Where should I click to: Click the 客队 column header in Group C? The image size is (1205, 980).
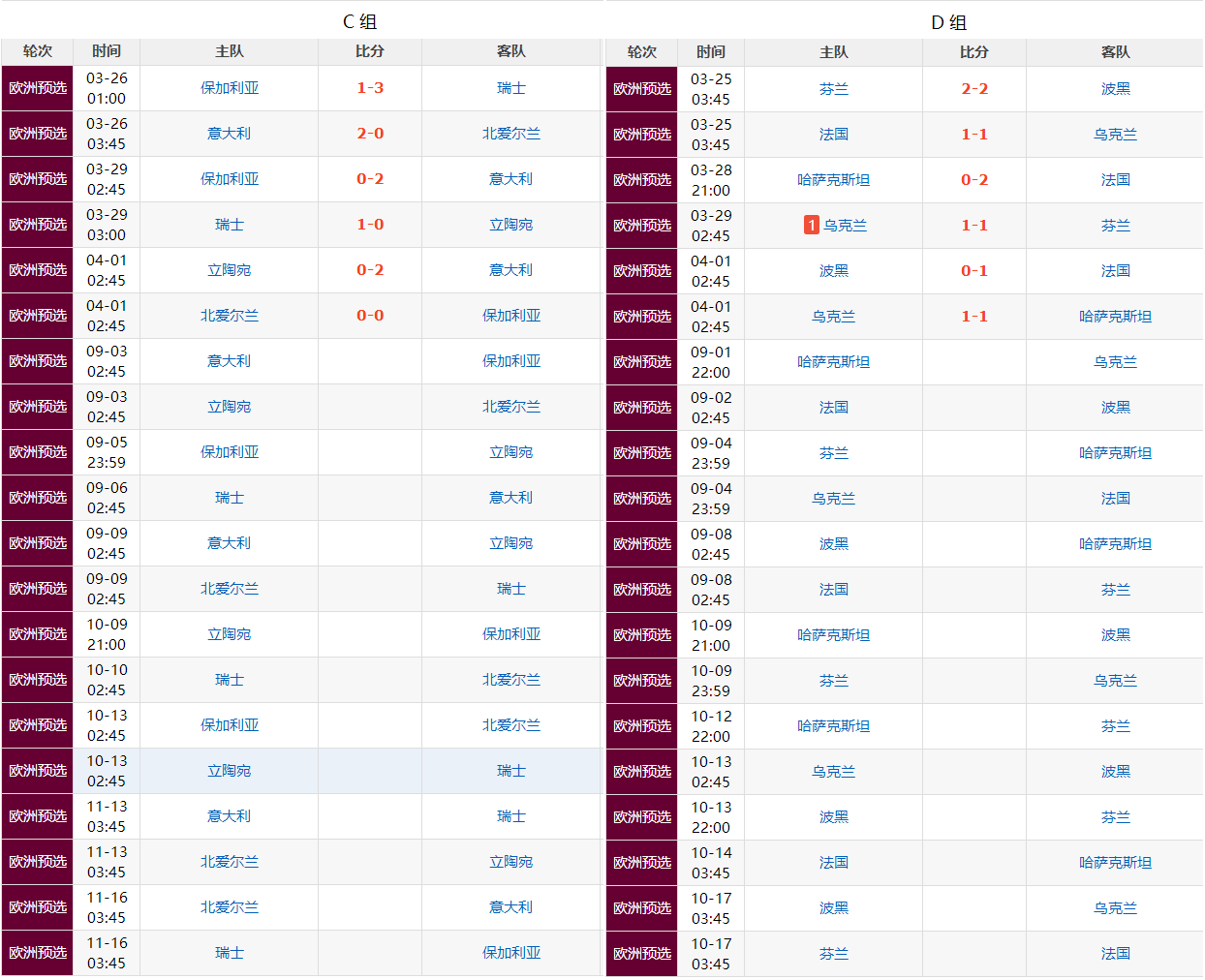pos(511,51)
